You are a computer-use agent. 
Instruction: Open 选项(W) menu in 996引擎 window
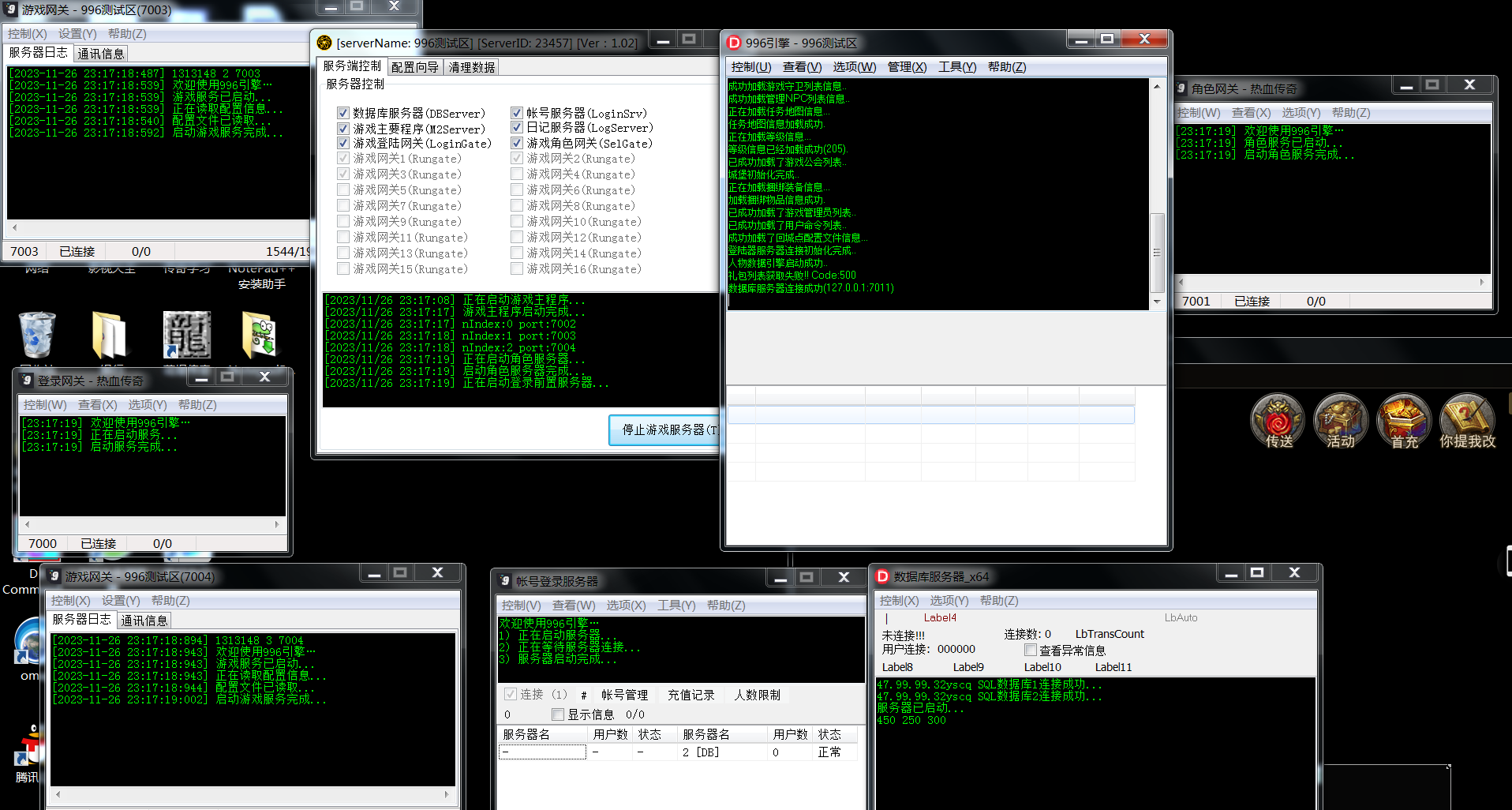coord(854,67)
